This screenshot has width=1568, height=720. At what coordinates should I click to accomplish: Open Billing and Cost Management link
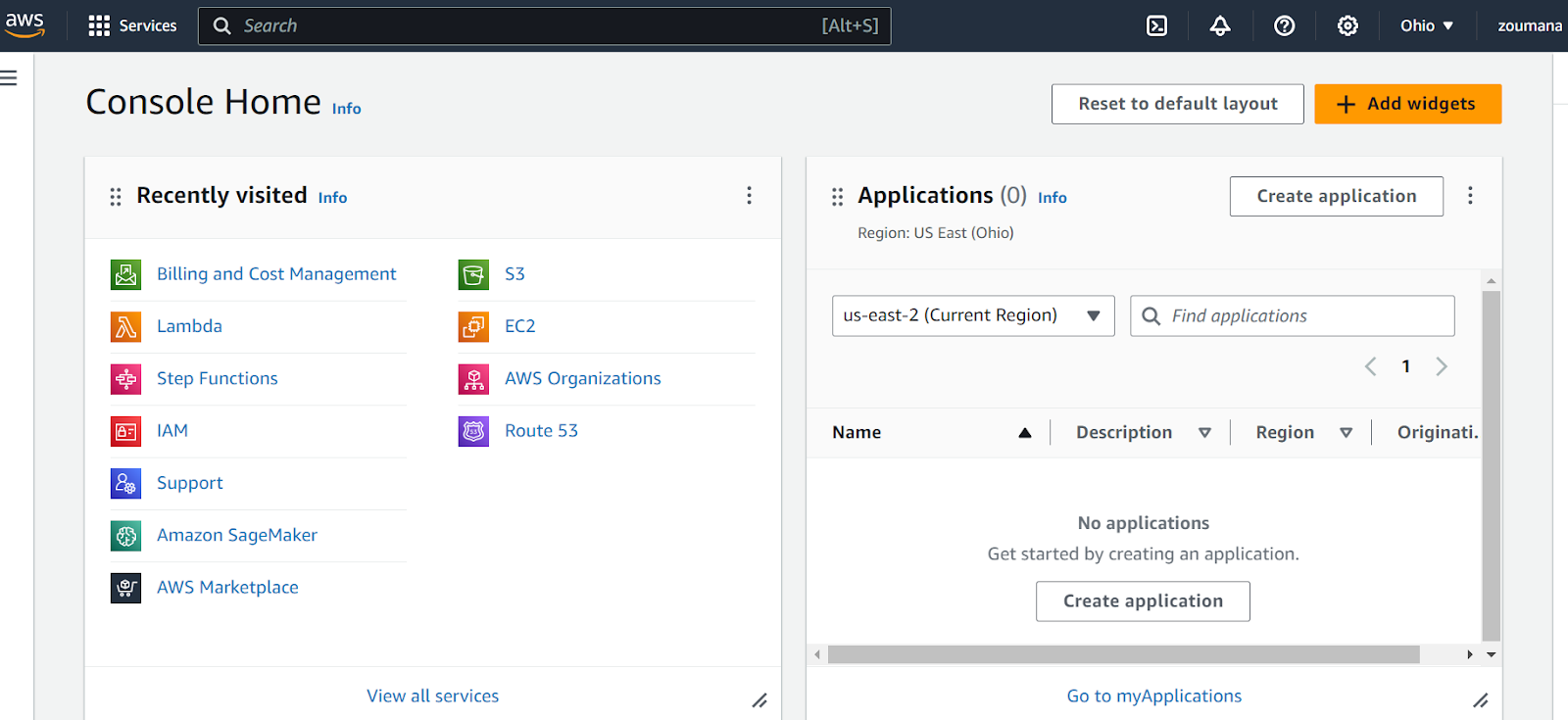coord(276,274)
